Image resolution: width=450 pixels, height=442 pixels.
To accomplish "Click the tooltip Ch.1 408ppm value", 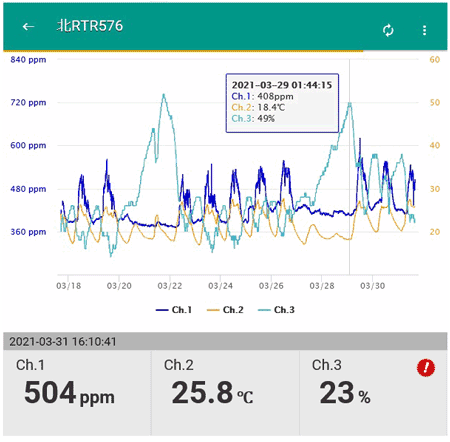I will pos(263,96).
